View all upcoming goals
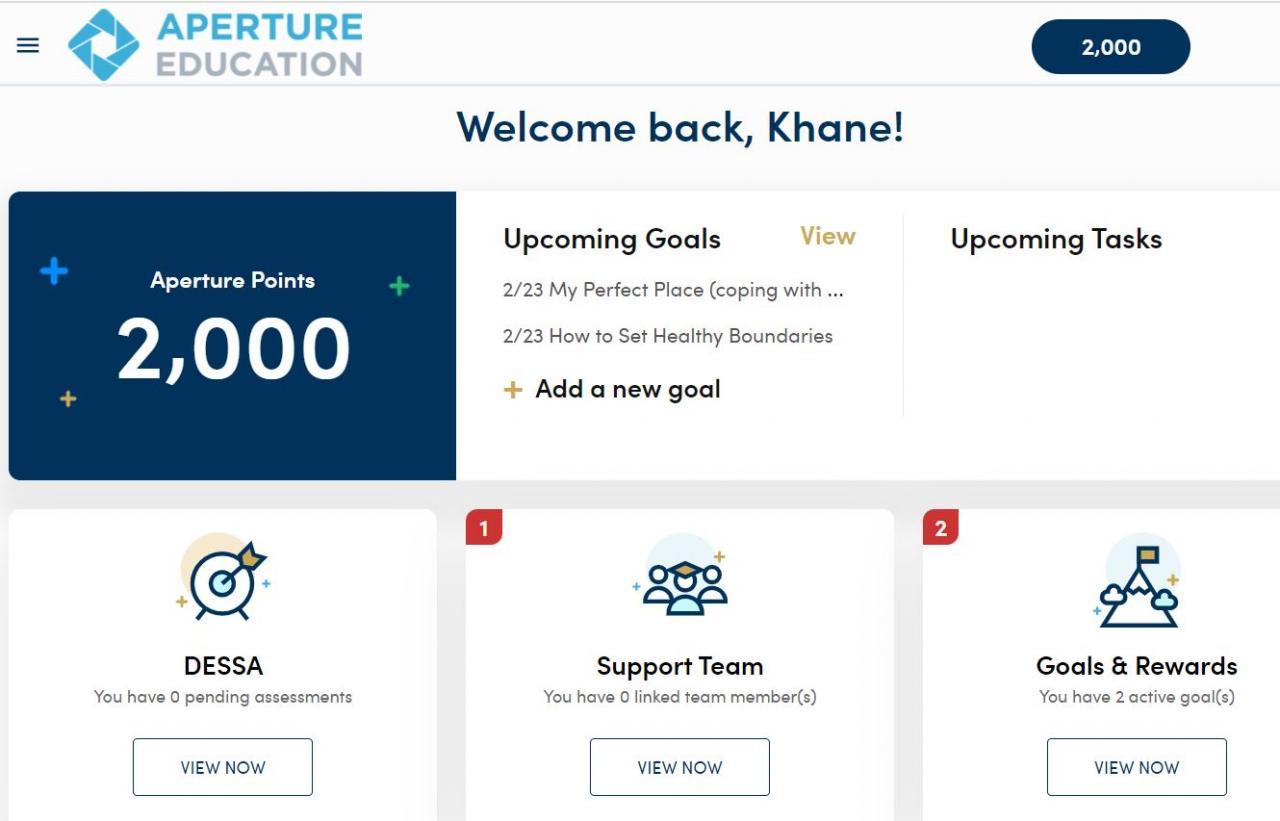Viewport: 1280px width, 821px height. coord(827,236)
